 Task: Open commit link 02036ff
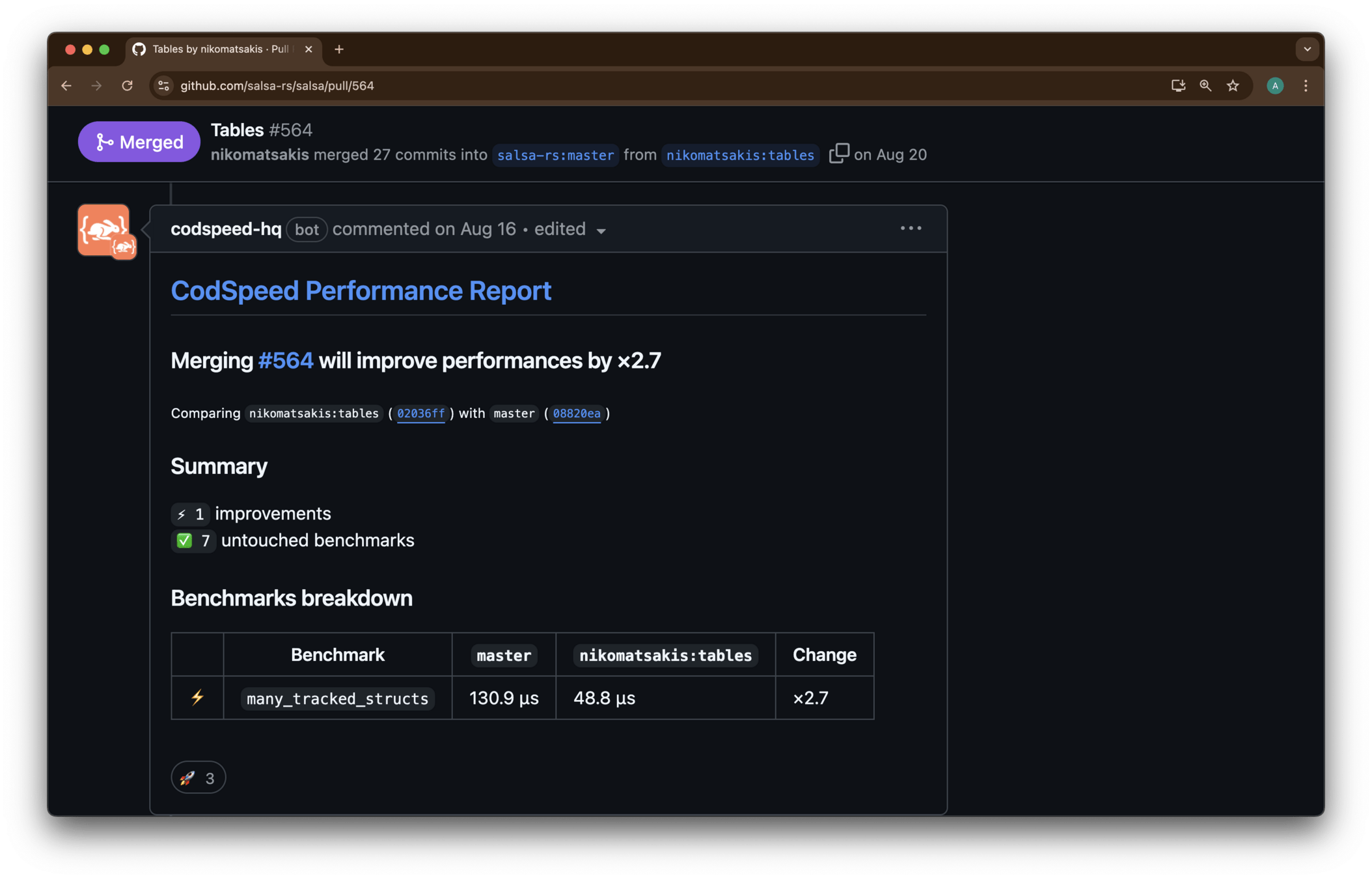coord(420,413)
